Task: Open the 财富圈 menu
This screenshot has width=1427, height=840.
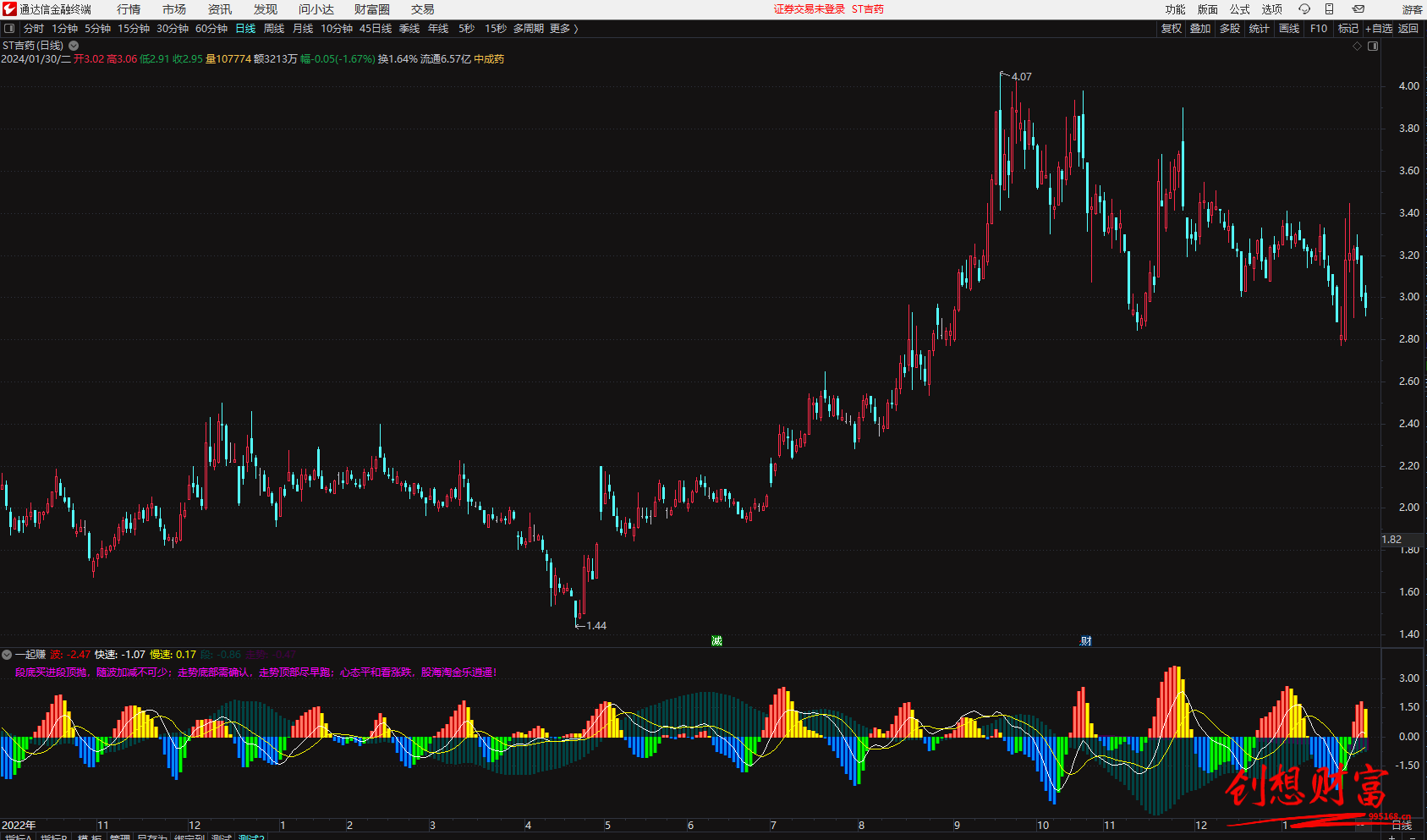Action: [372, 9]
